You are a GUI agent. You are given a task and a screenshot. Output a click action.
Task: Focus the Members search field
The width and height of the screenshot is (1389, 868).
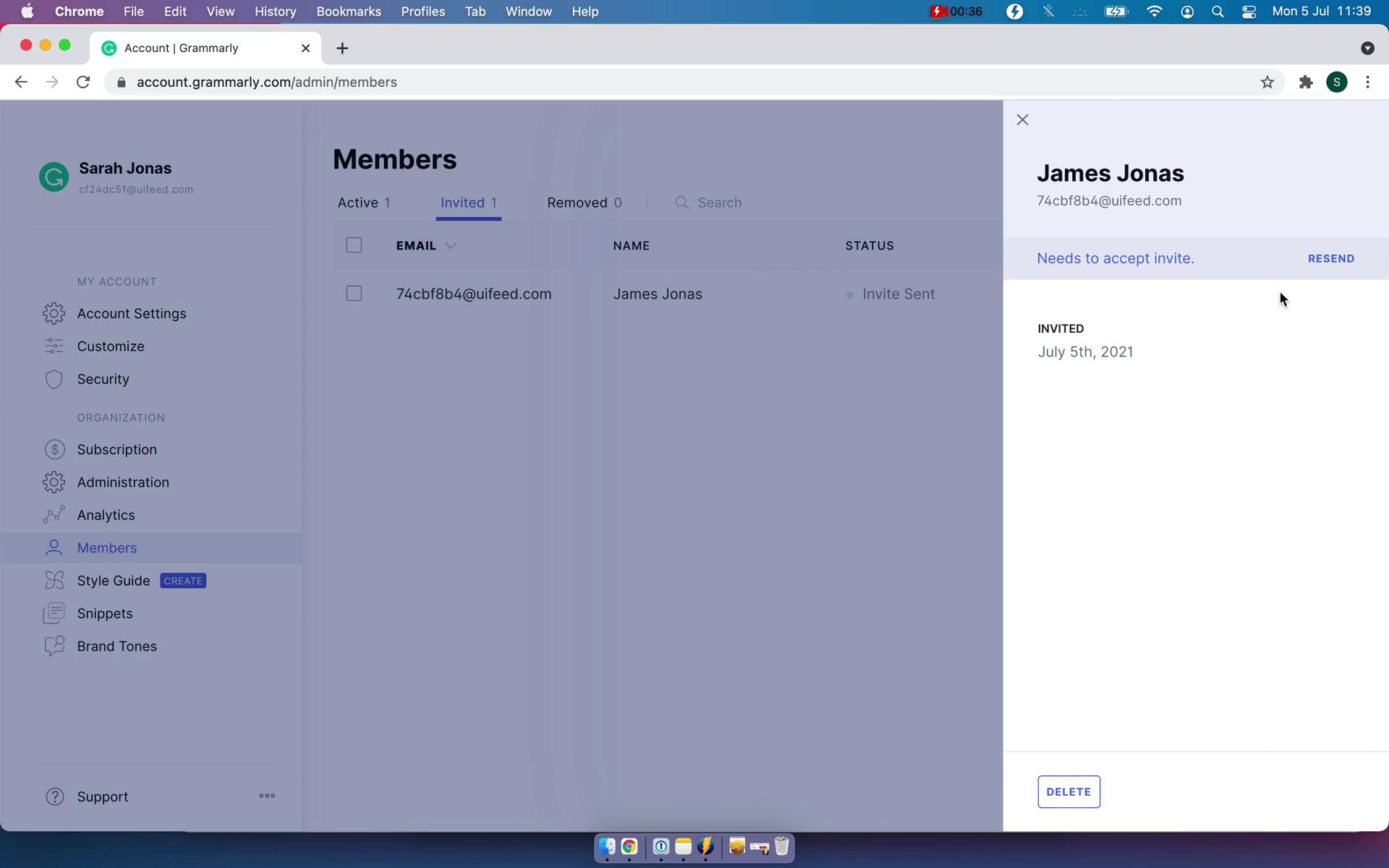720,203
